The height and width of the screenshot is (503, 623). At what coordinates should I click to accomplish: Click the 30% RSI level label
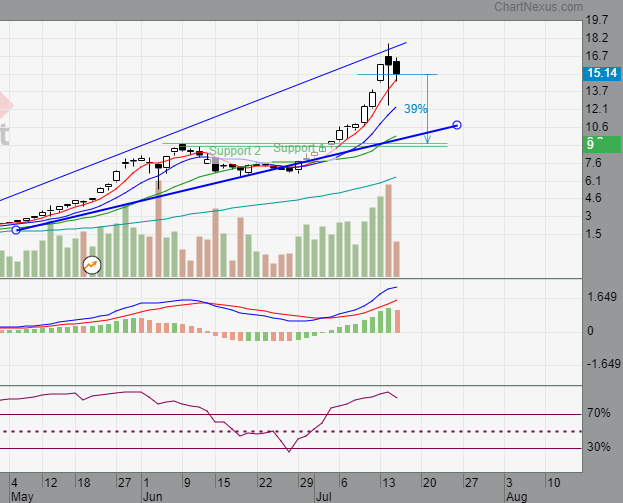pos(598,447)
